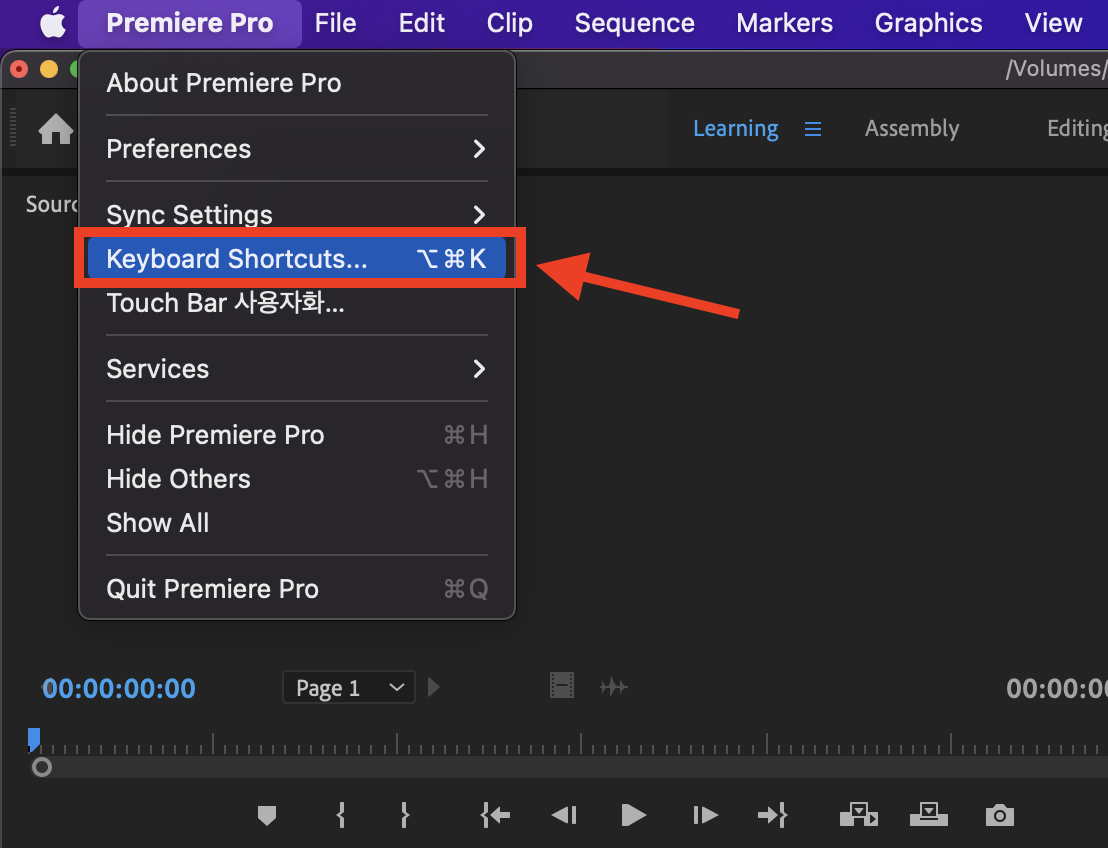This screenshot has width=1108, height=848.
Task: Click the duration timecode on right
Action: [x=1056, y=688]
